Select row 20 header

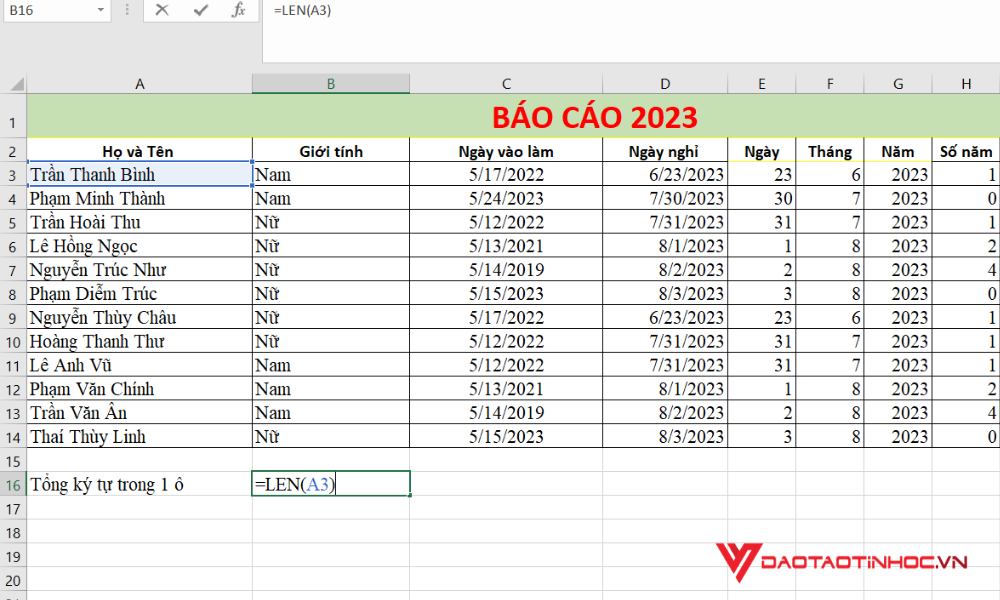tap(13, 580)
